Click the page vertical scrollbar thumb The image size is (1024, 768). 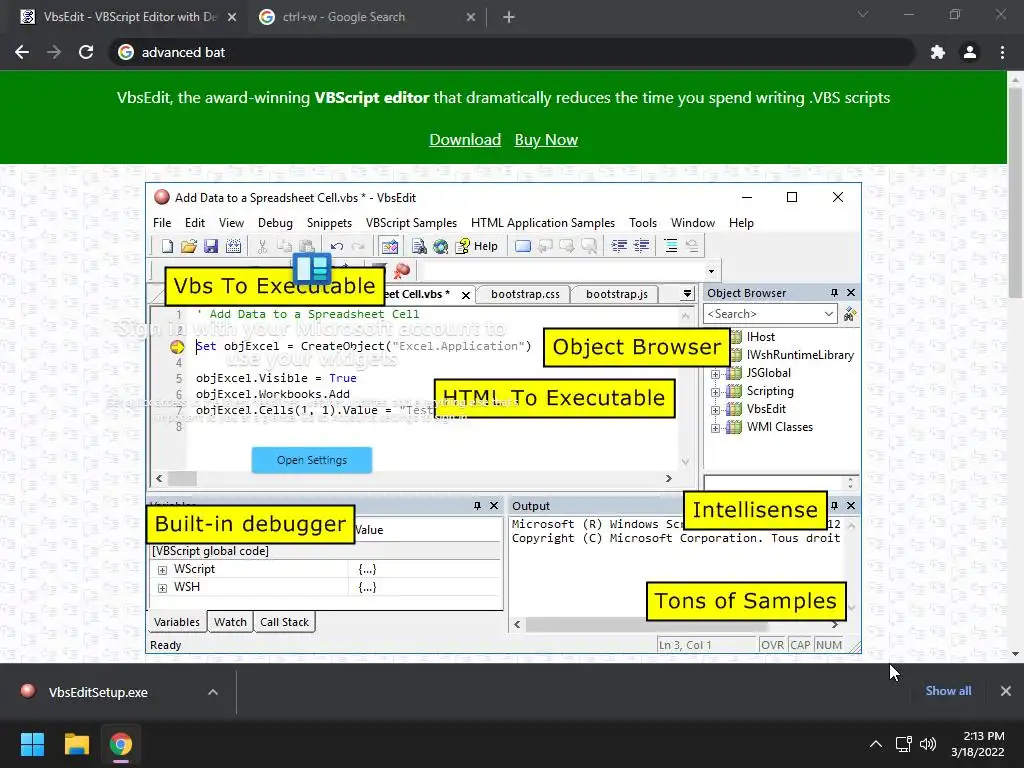pyautogui.click(x=1015, y=193)
